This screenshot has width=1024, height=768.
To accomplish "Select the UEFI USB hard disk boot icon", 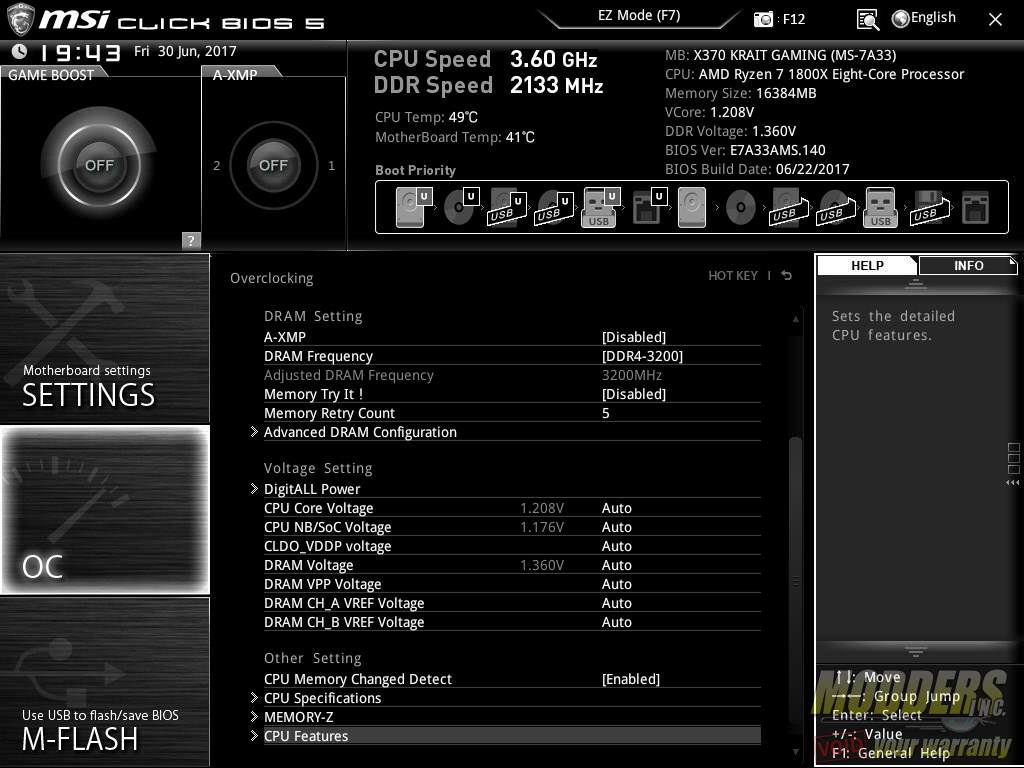I will pos(507,208).
